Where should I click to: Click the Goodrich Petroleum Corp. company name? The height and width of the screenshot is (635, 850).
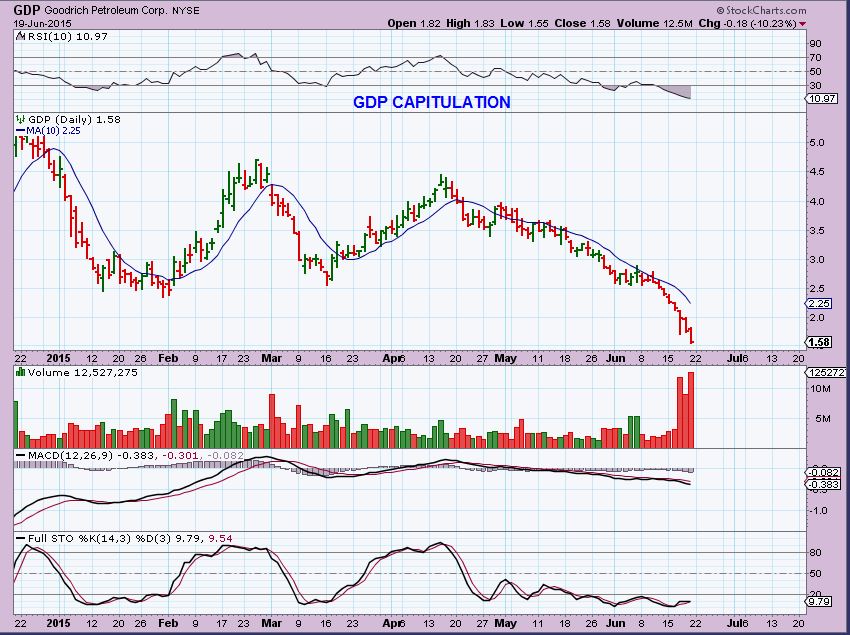coord(106,10)
